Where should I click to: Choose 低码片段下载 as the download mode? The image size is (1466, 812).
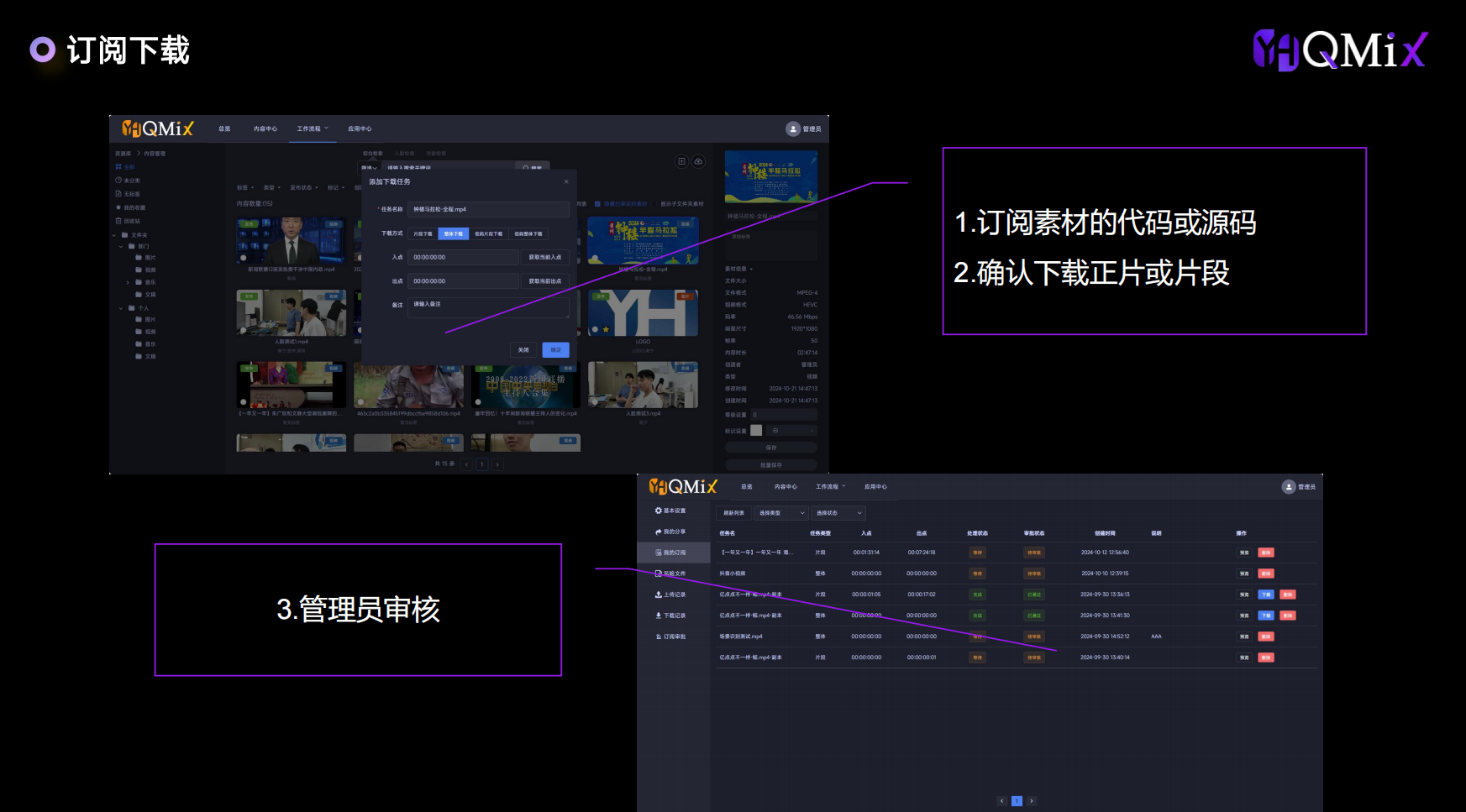489,233
